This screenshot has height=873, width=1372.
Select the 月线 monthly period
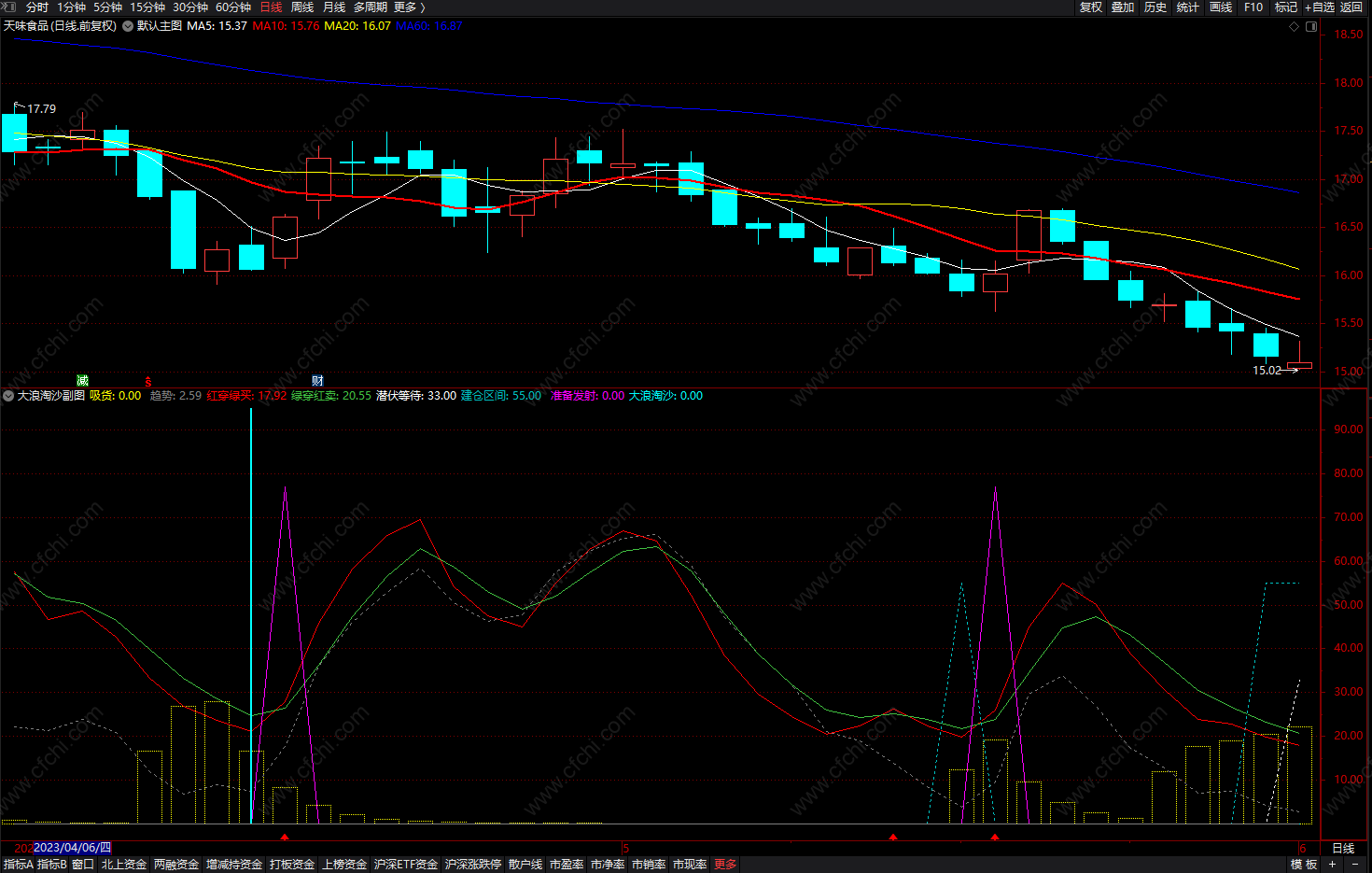pyautogui.click(x=334, y=7)
